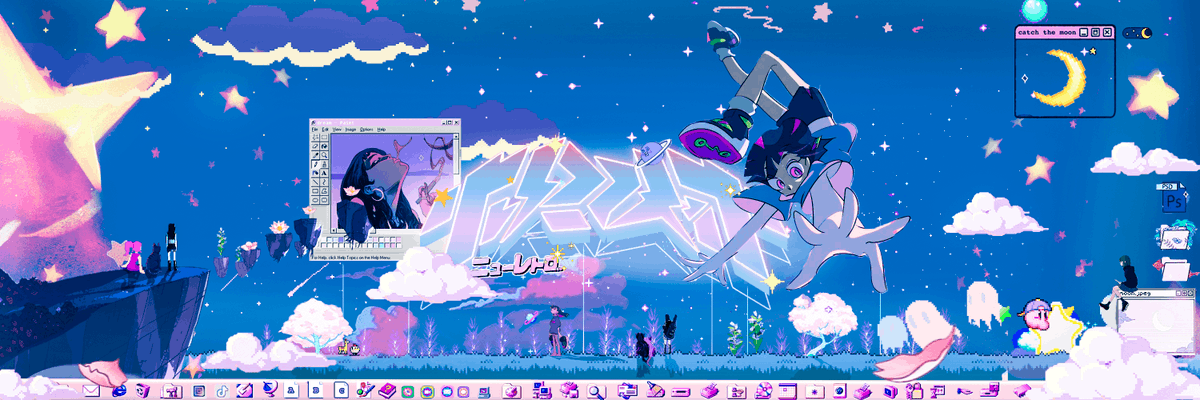The image size is (1200, 400).
Task: Select the Free-Form Select tool in Paint
Action: tap(315, 137)
